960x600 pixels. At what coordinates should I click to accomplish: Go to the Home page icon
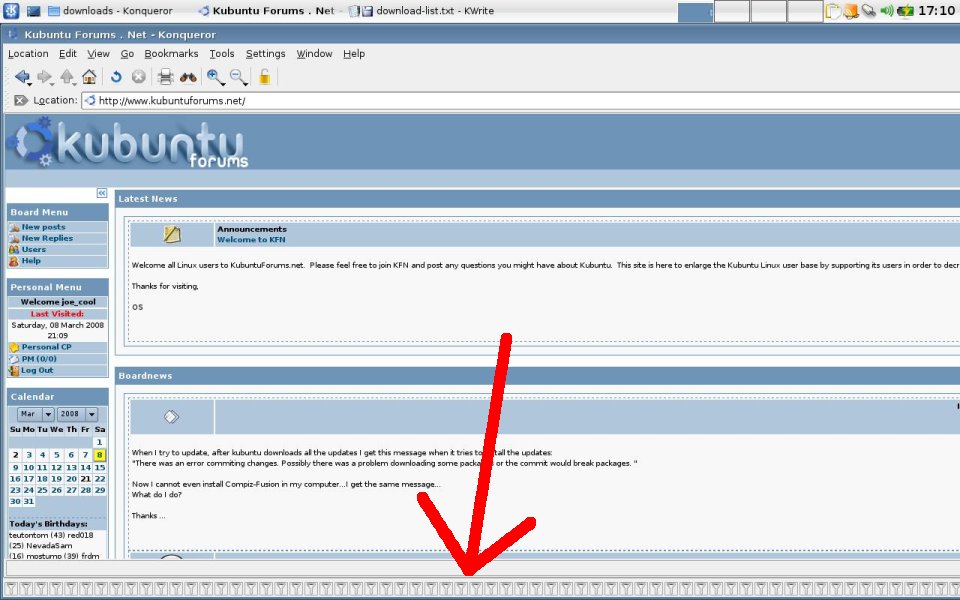point(89,77)
